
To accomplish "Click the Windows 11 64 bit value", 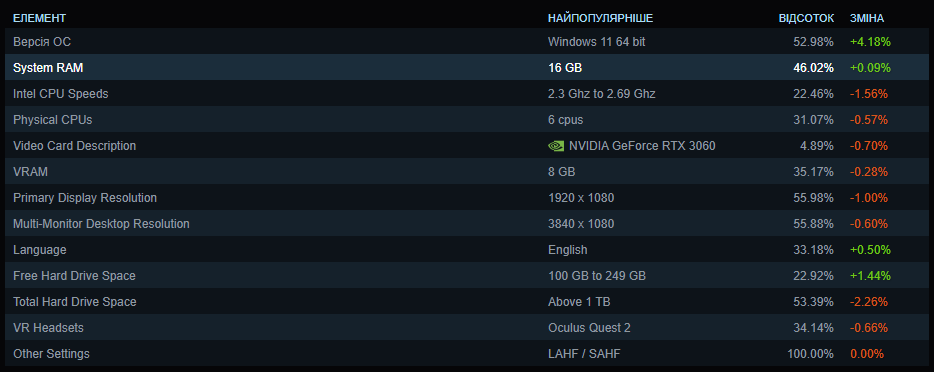I will (596, 42).
